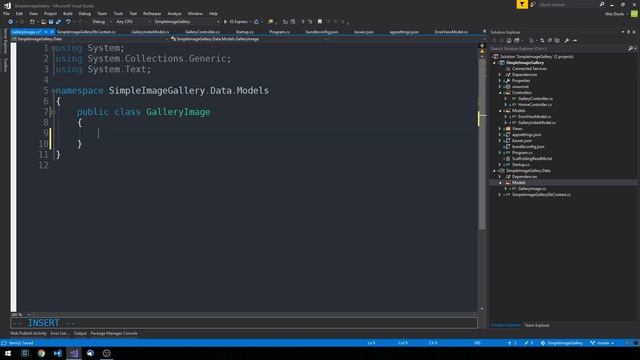Click Navigate Backward toolbar icon
This screenshot has width=640, height=360.
tap(11, 22)
